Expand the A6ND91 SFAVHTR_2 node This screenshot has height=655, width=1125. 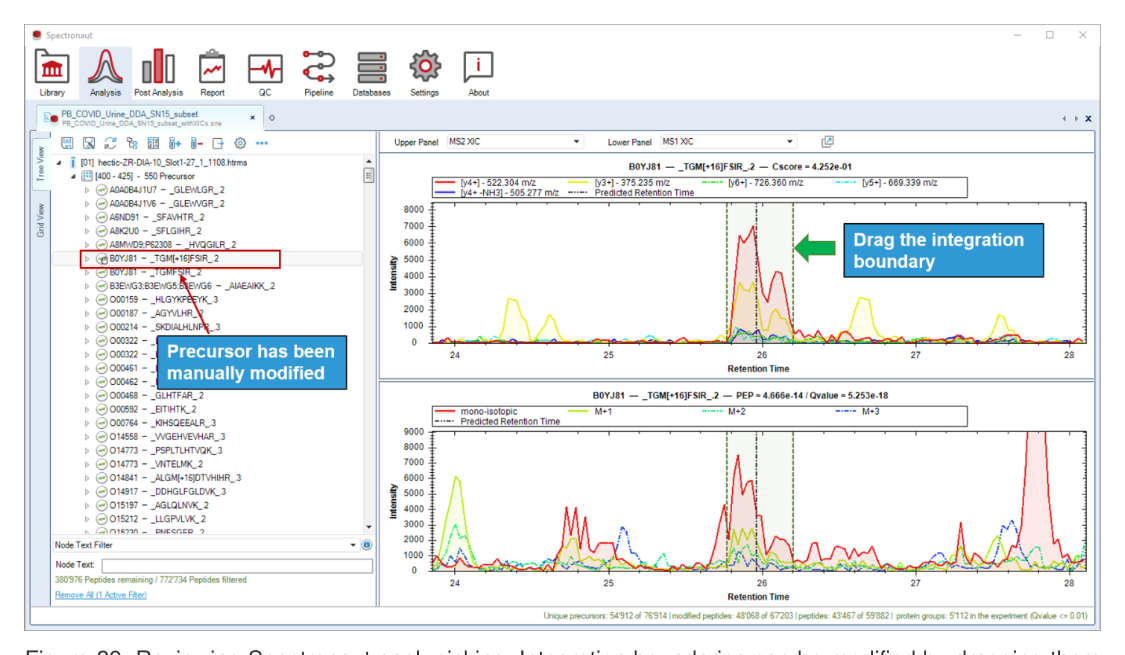click(87, 217)
